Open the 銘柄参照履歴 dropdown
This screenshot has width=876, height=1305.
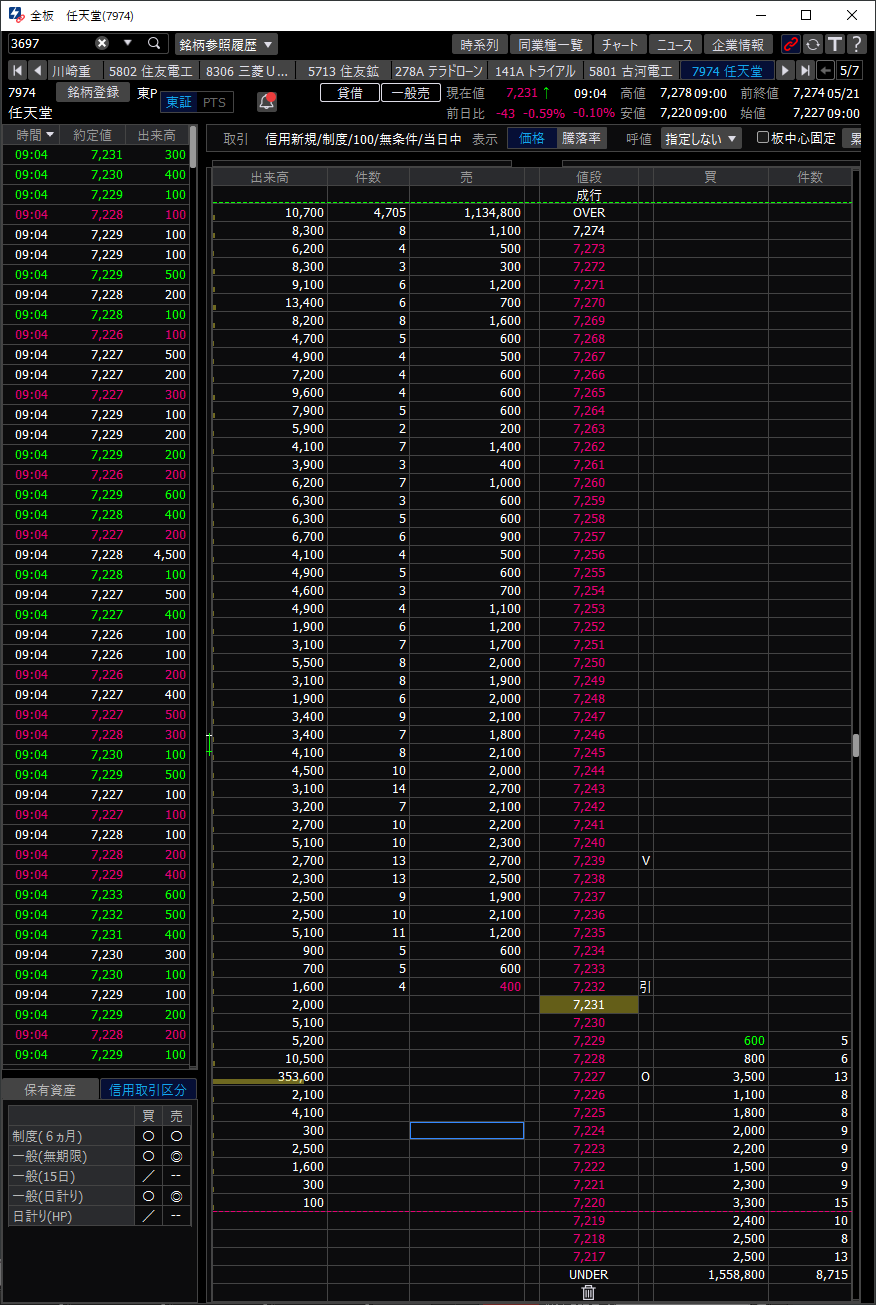[x=226, y=44]
